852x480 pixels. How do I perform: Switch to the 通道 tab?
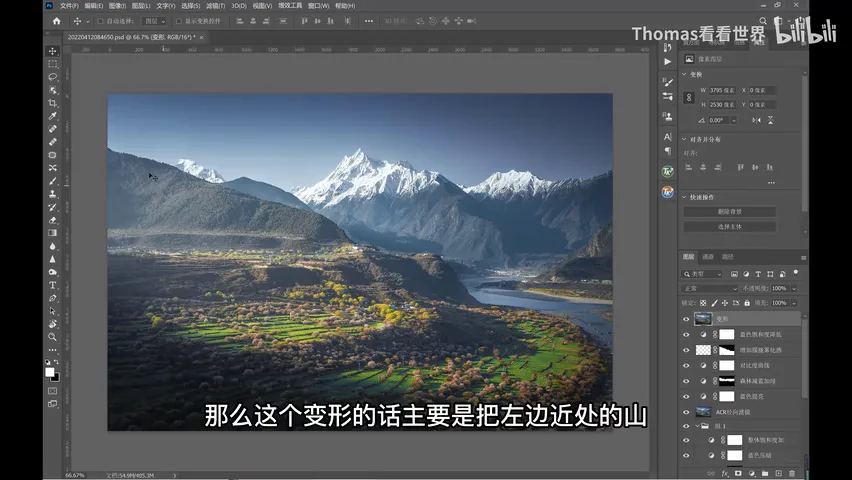[x=708, y=257]
